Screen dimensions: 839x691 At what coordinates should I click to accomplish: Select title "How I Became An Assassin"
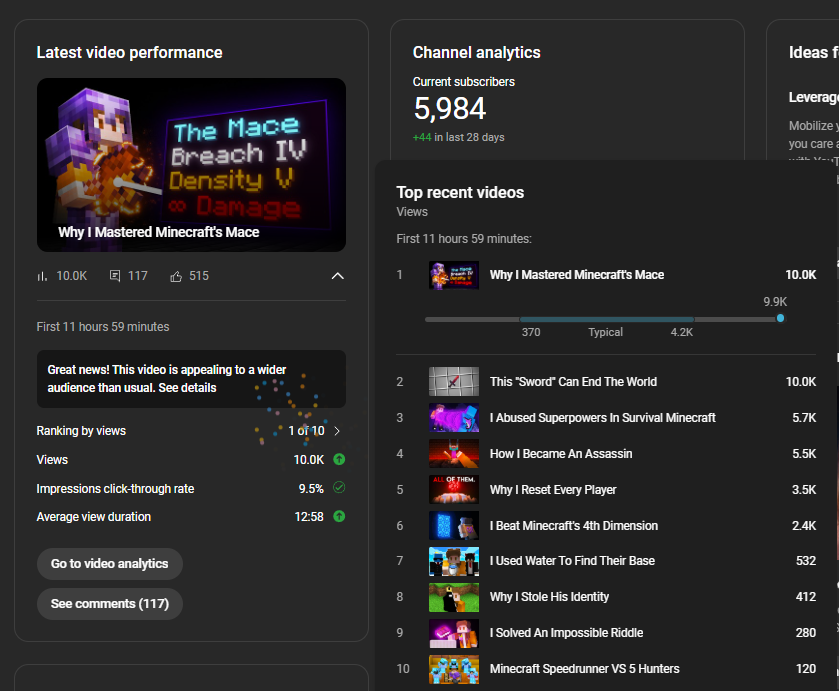(561, 453)
